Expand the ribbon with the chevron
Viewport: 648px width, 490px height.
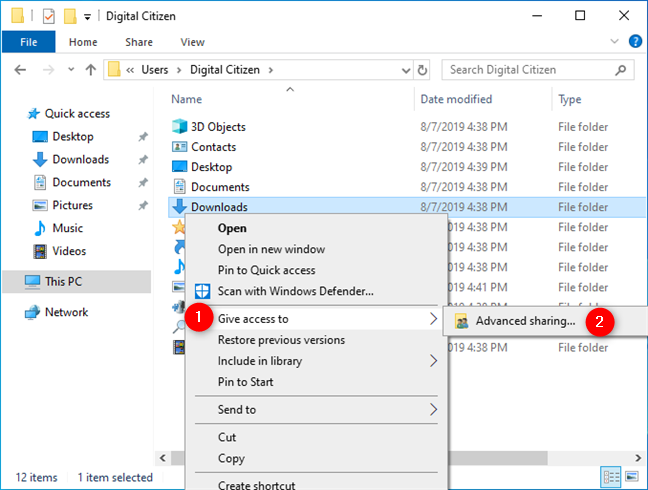pyautogui.click(x=615, y=41)
